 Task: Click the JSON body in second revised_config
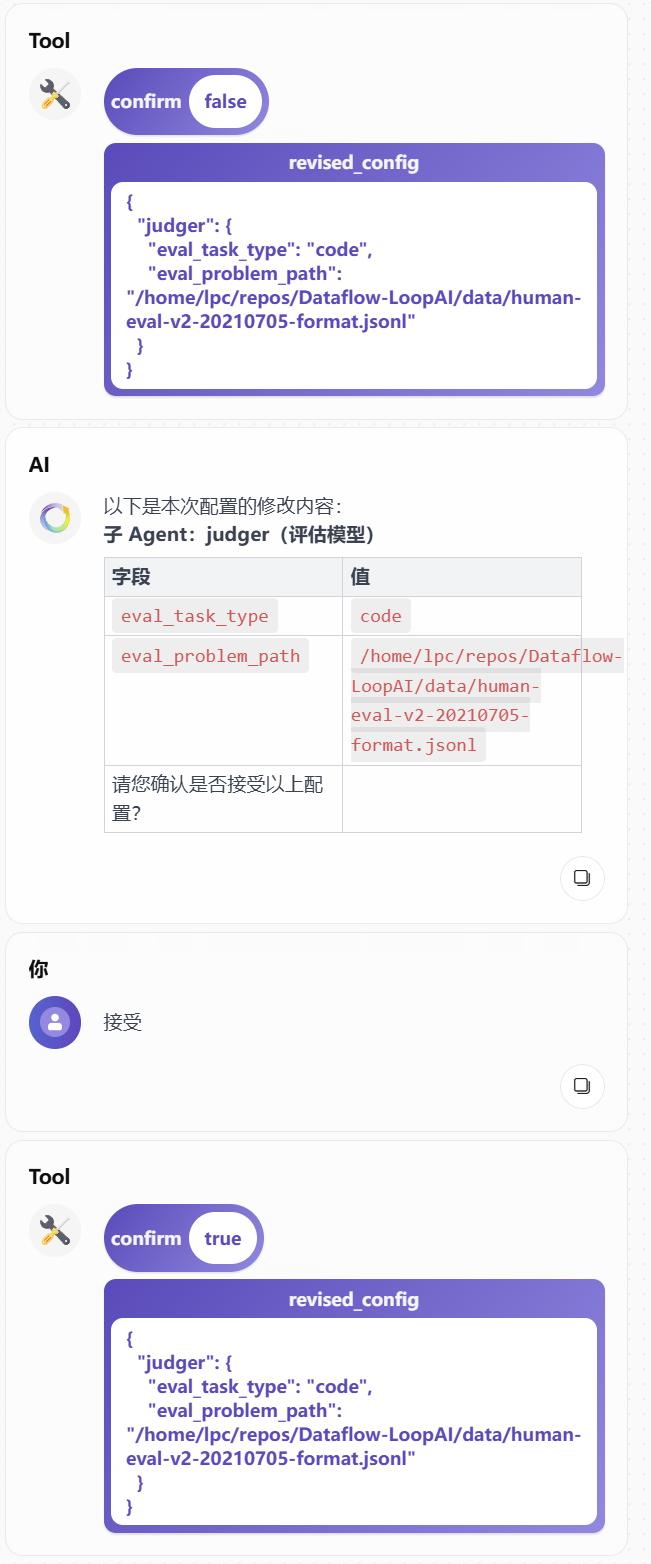(354, 1422)
